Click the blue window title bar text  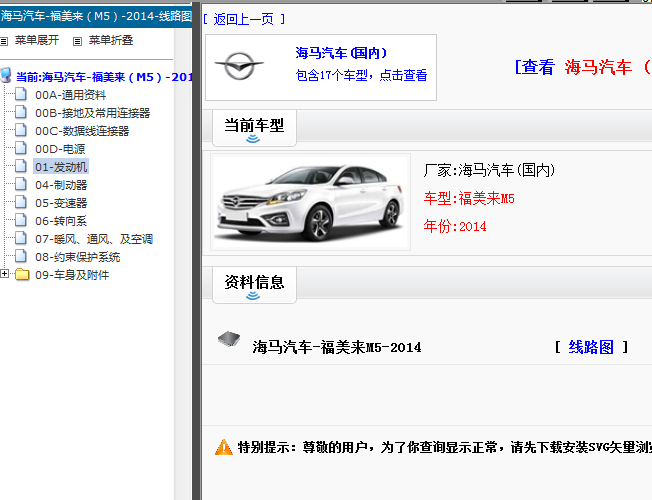96,16
